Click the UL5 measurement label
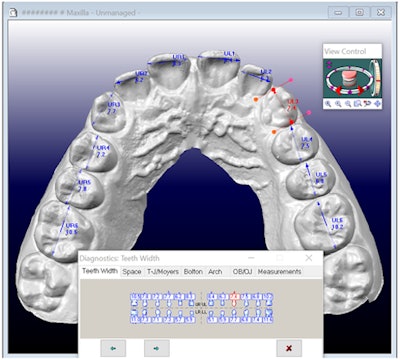This screenshot has width=400, height=360. pyautogui.click(x=321, y=178)
